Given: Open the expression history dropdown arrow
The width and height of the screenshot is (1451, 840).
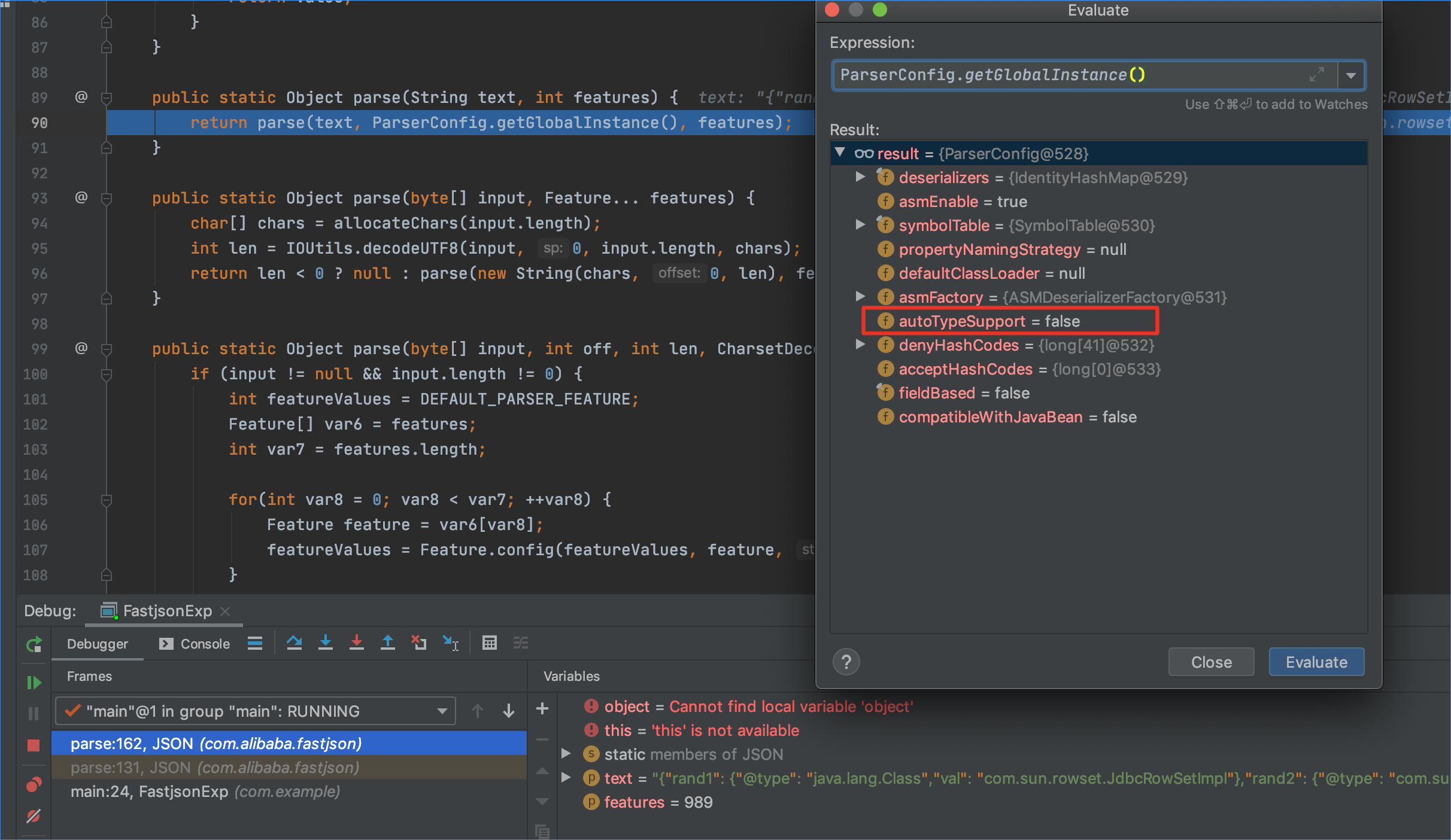Looking at the screenshot, I should [1351, 75].
